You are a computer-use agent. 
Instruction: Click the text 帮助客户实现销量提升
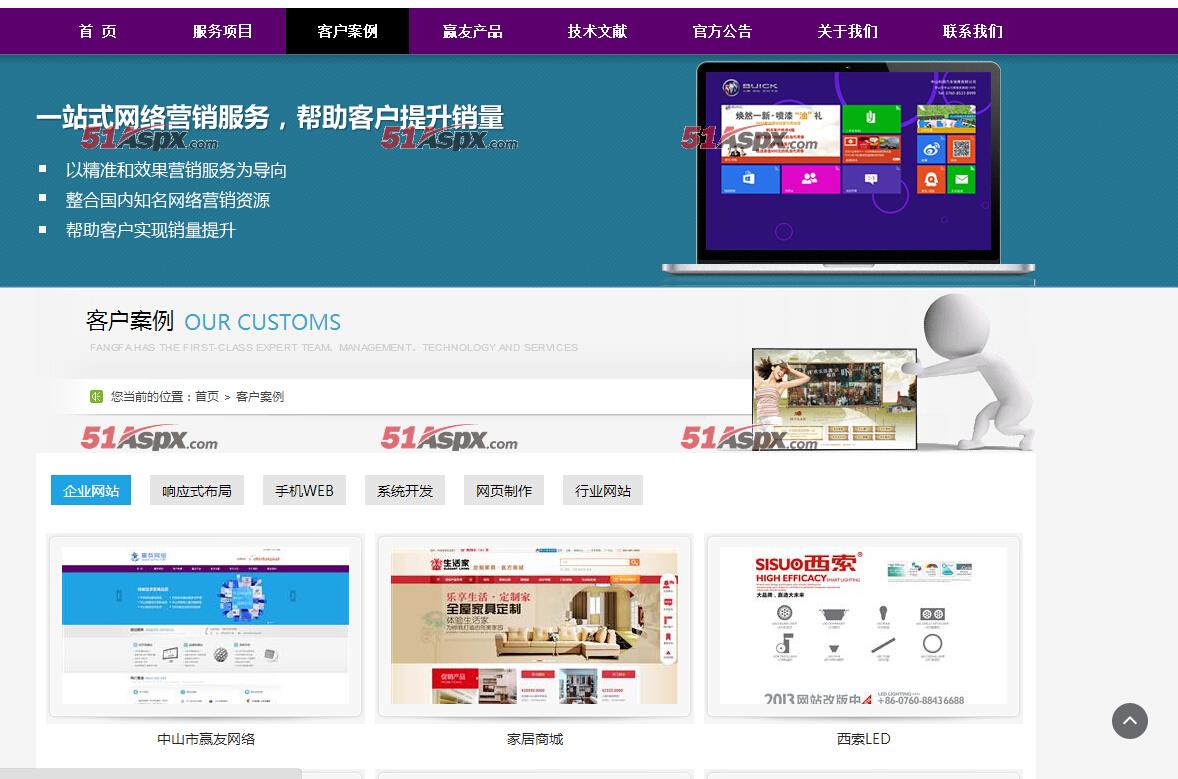(150, 231)
